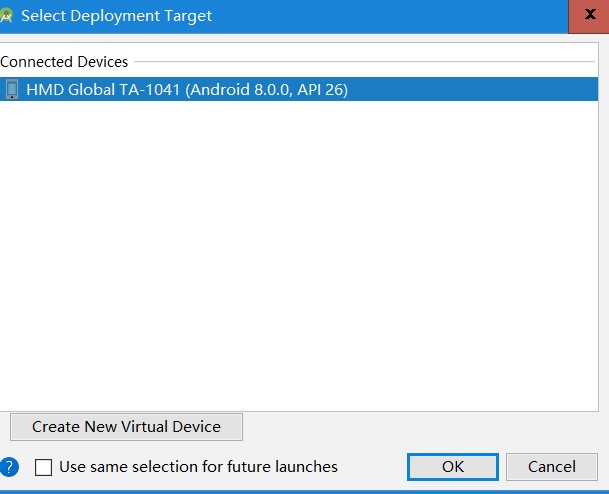The height and width of the screenshot is (494, 609).
Task: Select the HMD Global TA-1041 device row
Action: tap(298, 89)
